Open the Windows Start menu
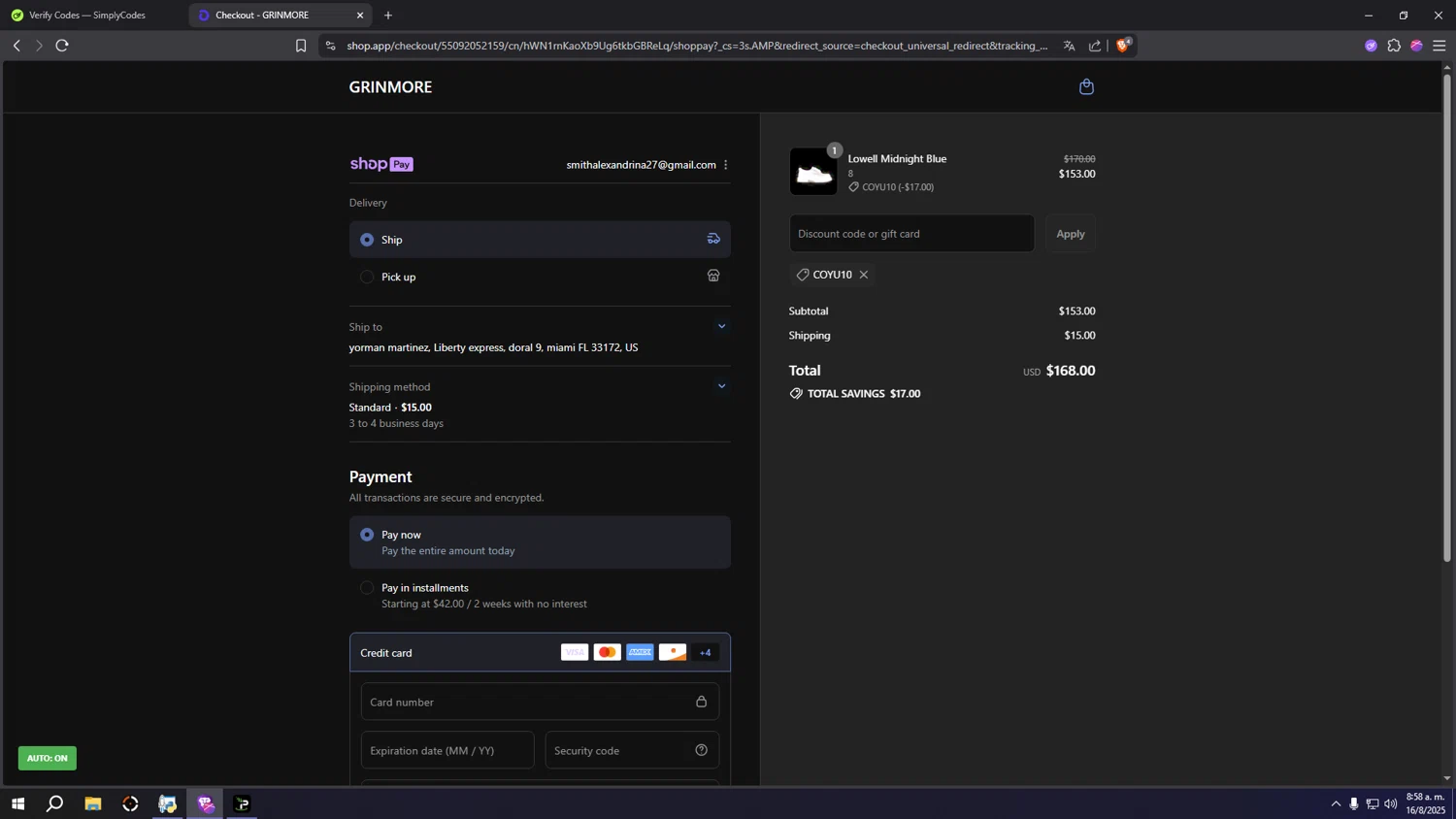 tap(17, 803)
